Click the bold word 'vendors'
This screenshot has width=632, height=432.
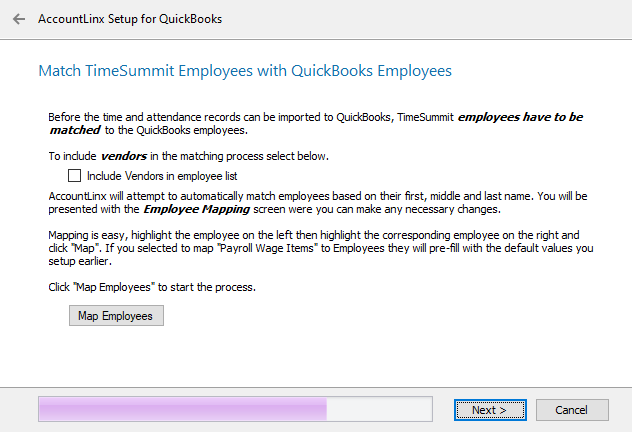click(x=125, y=156)
